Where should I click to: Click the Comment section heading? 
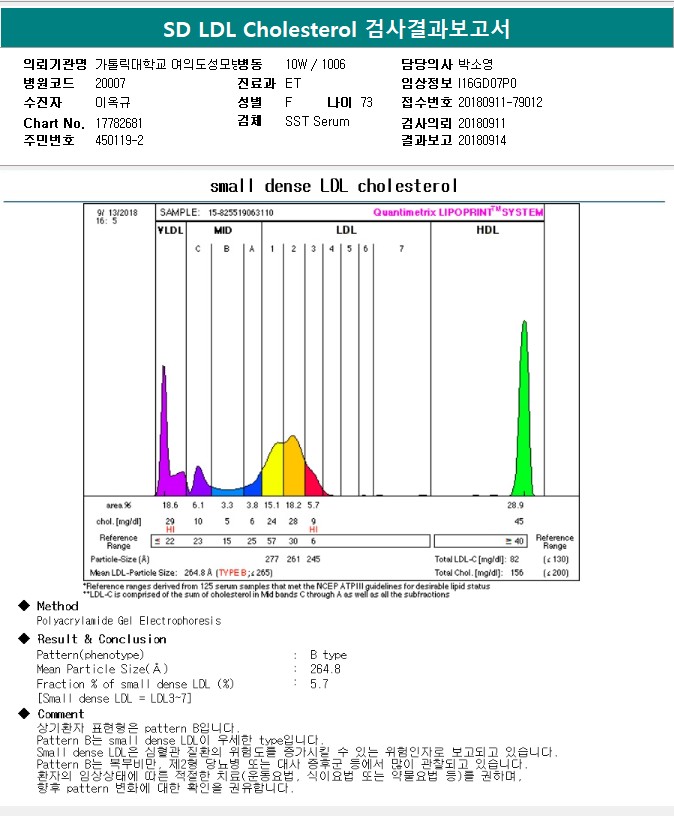(60, 714)
